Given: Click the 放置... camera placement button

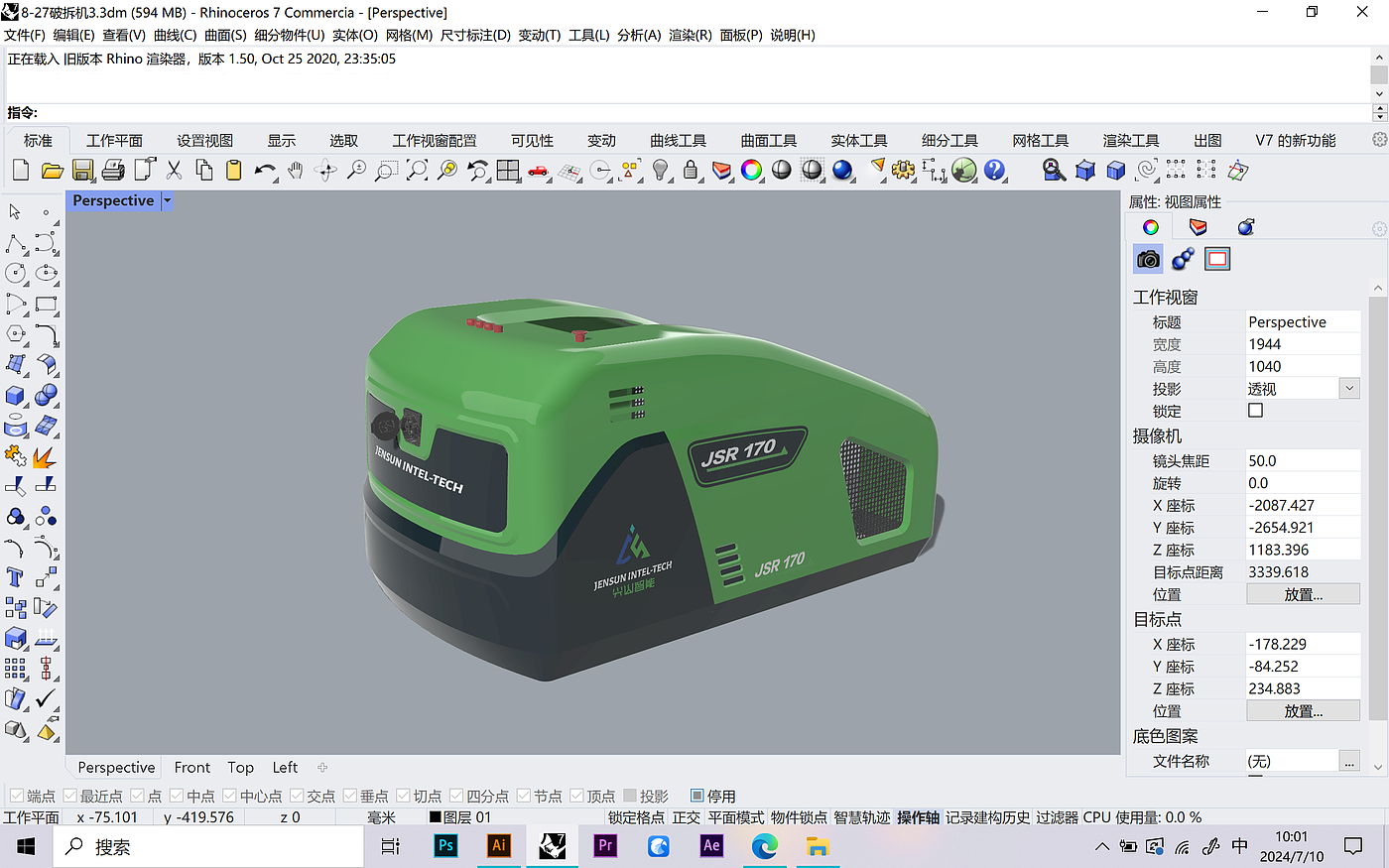Looking at the screenshot, I should (1303, 593).
